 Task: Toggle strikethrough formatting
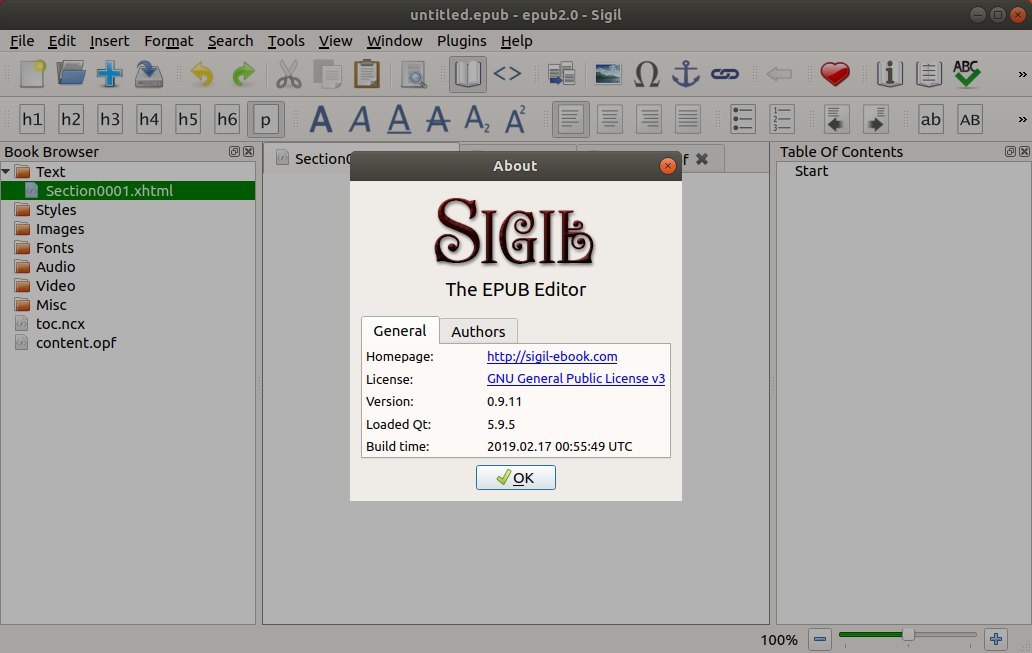tap(438, 119)
